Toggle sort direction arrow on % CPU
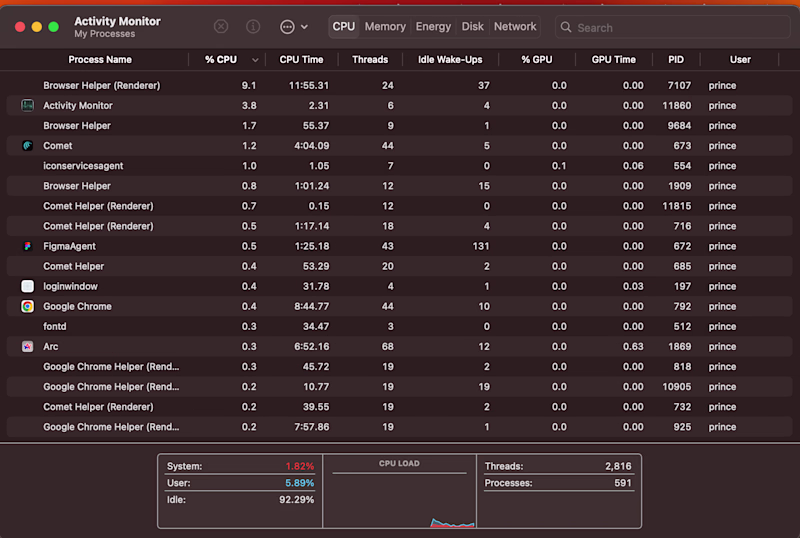This screenshot has height=538, width=800. click(x=255, y=60)
